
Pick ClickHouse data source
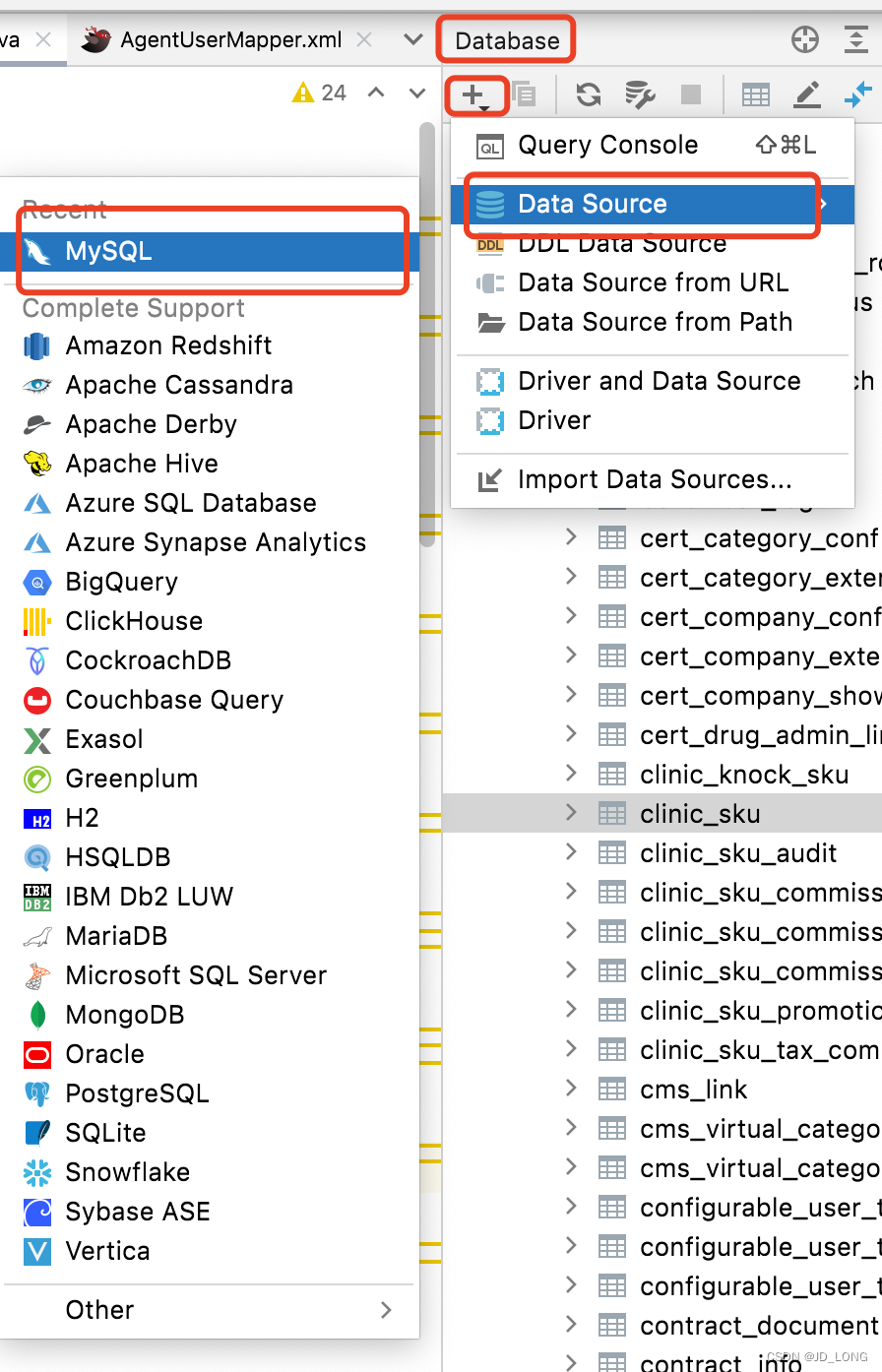[x=210, y=621]
